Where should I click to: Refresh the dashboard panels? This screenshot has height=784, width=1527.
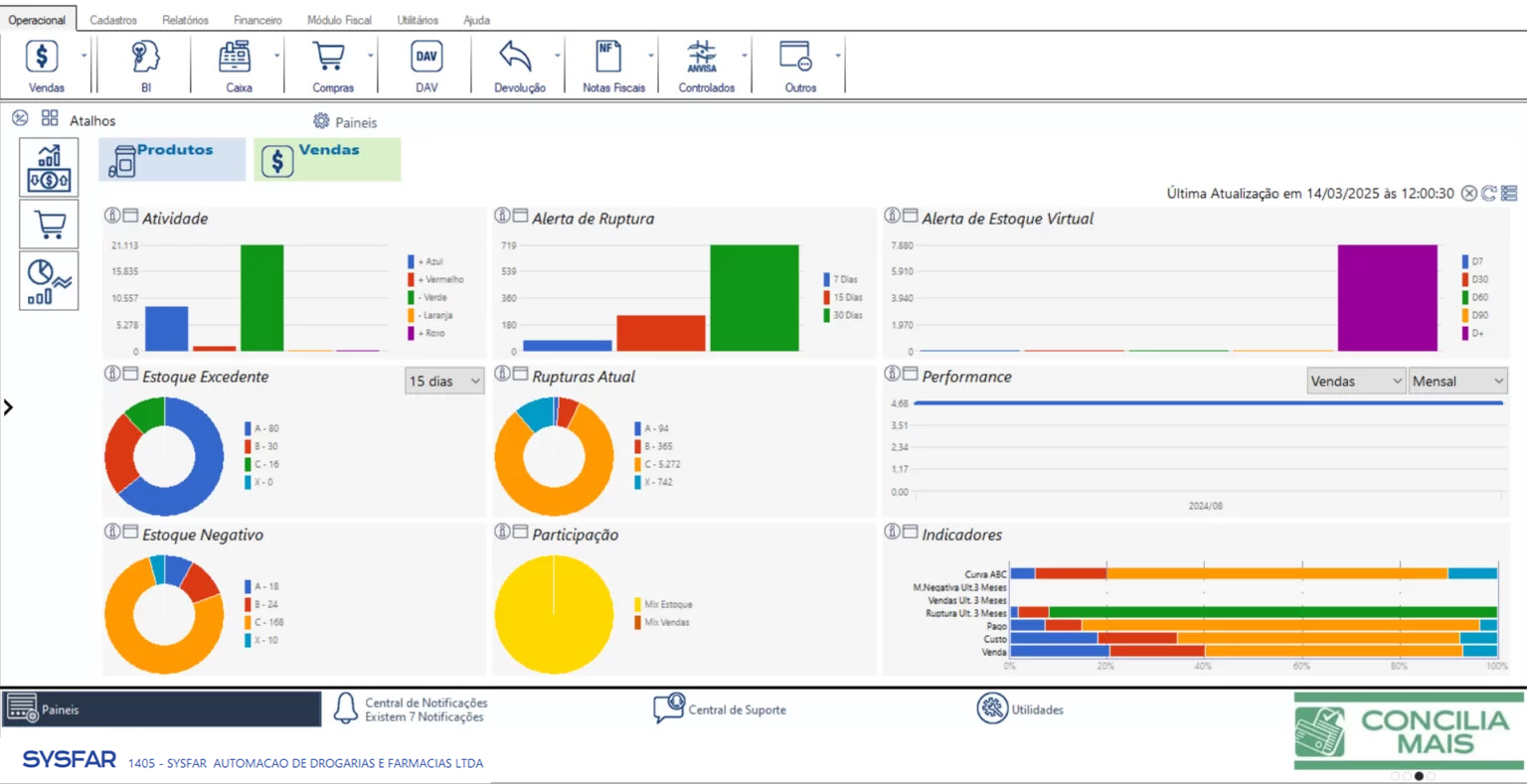pos(1488,194)
